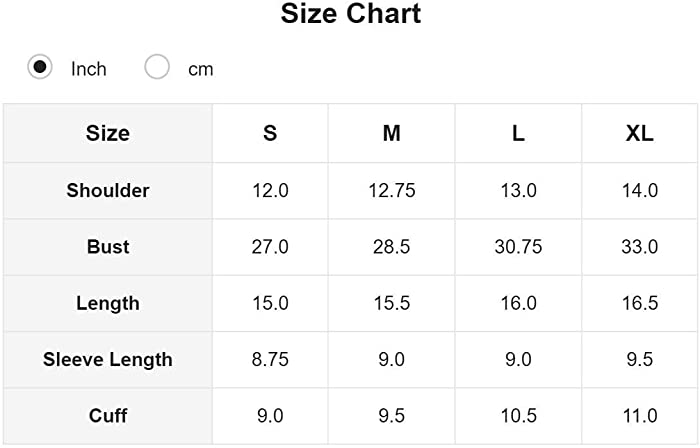Select the Bust row label

108,247
